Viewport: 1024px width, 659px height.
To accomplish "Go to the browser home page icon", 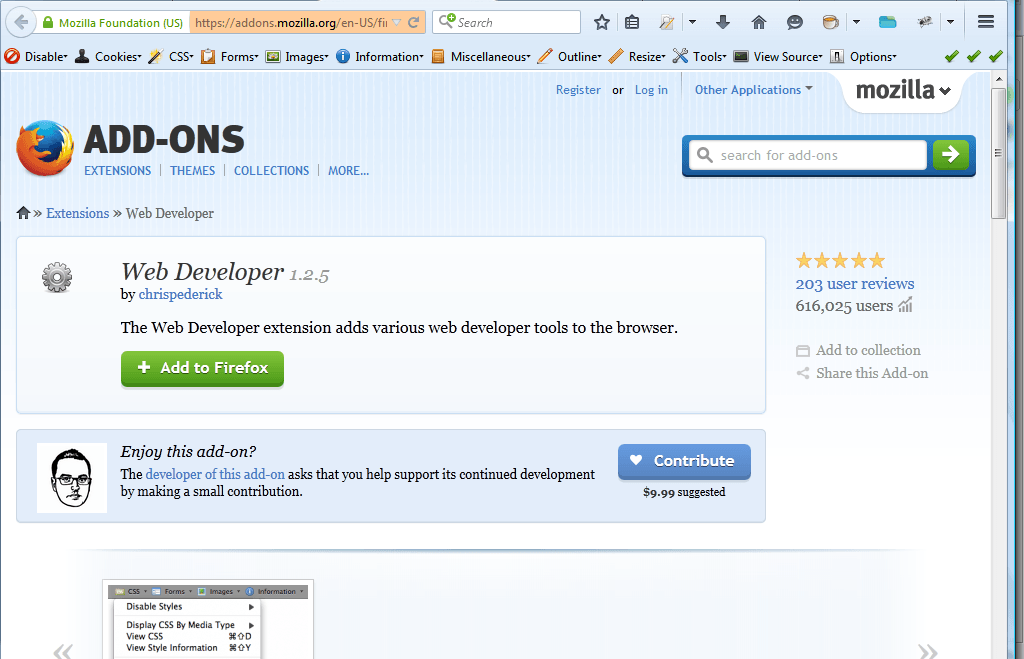I will (x=758, y=23).
